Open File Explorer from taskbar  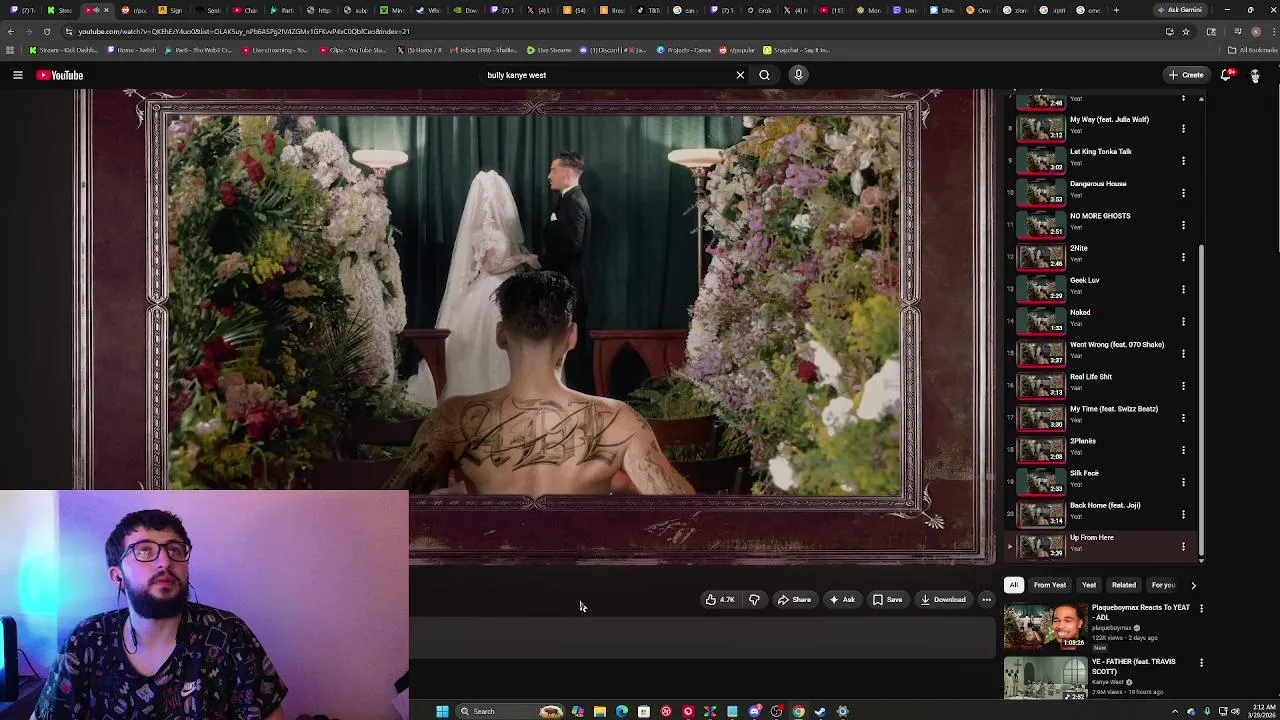point(599,711)
